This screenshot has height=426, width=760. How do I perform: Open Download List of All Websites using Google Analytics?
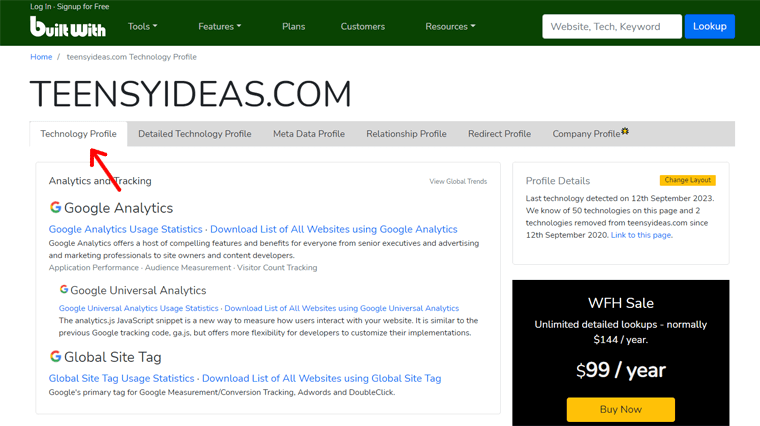333,229
